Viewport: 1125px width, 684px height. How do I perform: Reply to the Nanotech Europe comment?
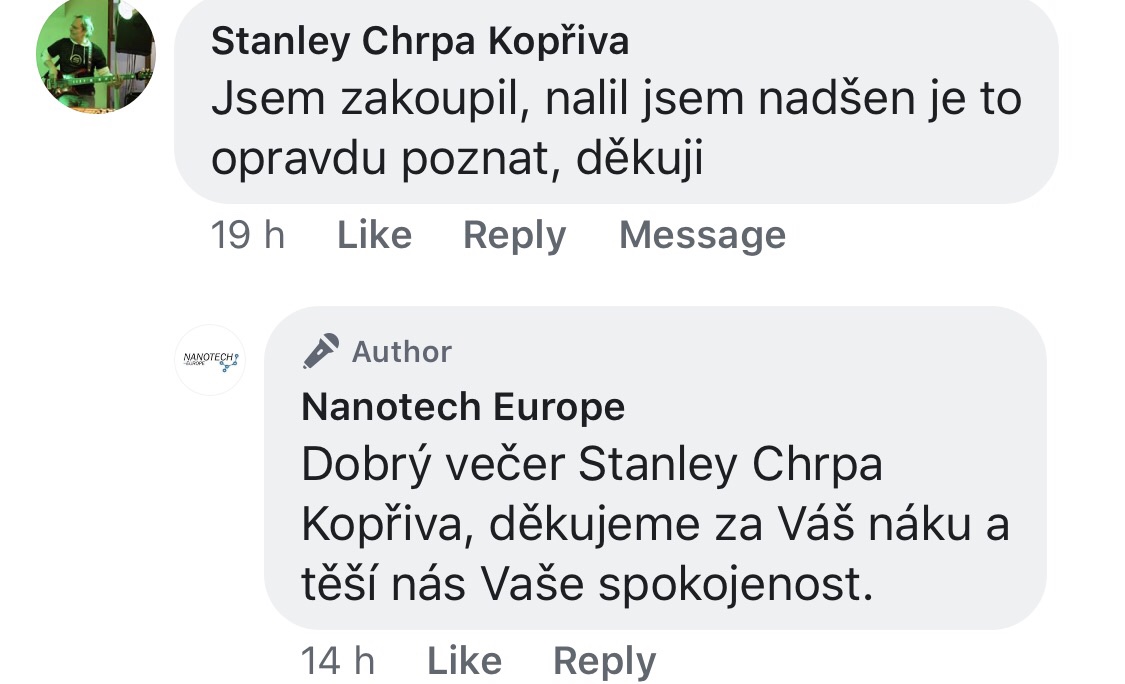coord(604,661)
